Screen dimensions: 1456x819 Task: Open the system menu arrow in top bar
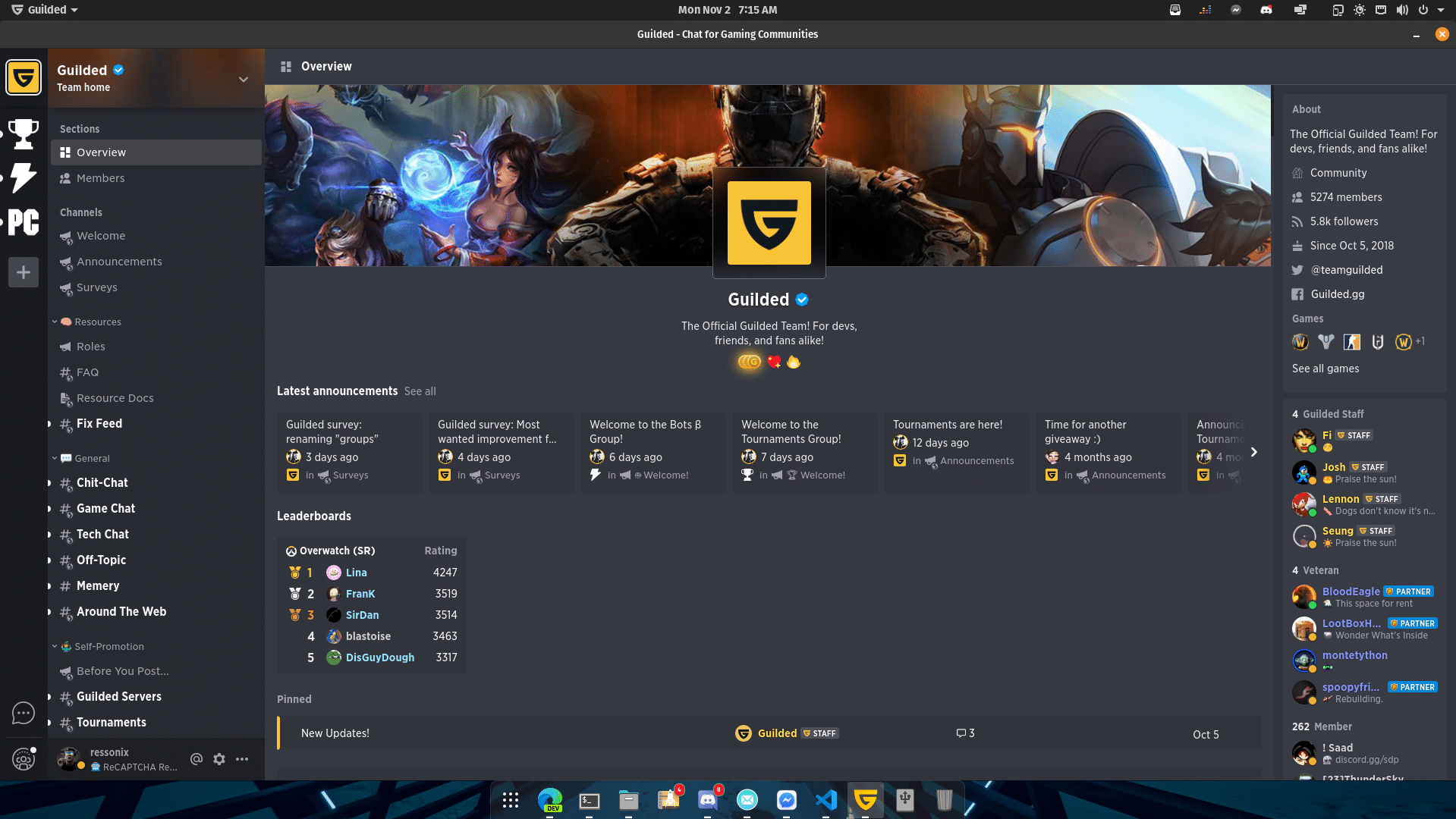[x=1440, y=10]
